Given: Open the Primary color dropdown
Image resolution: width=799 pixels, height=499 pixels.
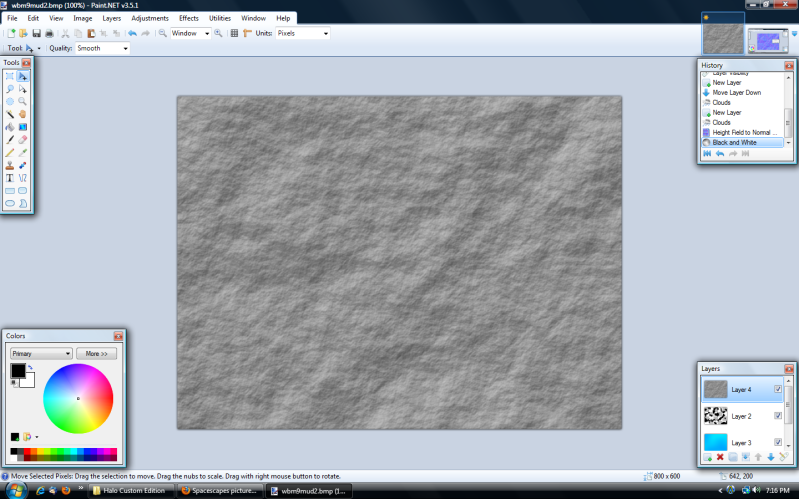Looking at the screenshot, I should click(41, 353).
